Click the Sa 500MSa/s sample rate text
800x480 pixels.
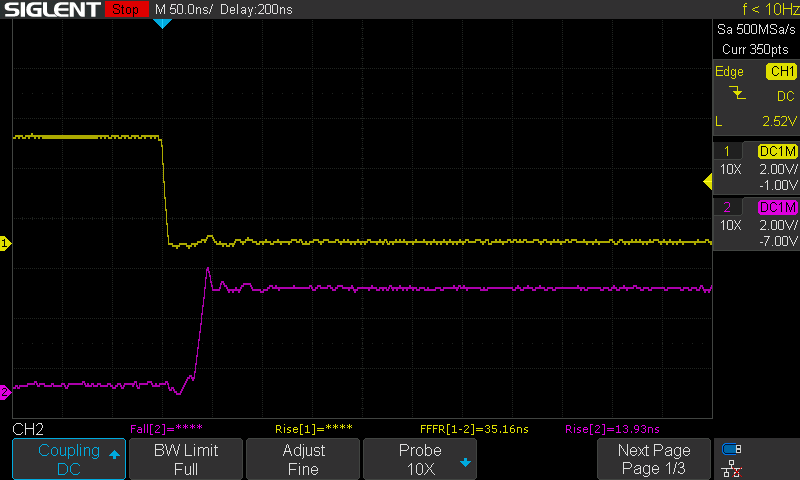pos(756,30)
